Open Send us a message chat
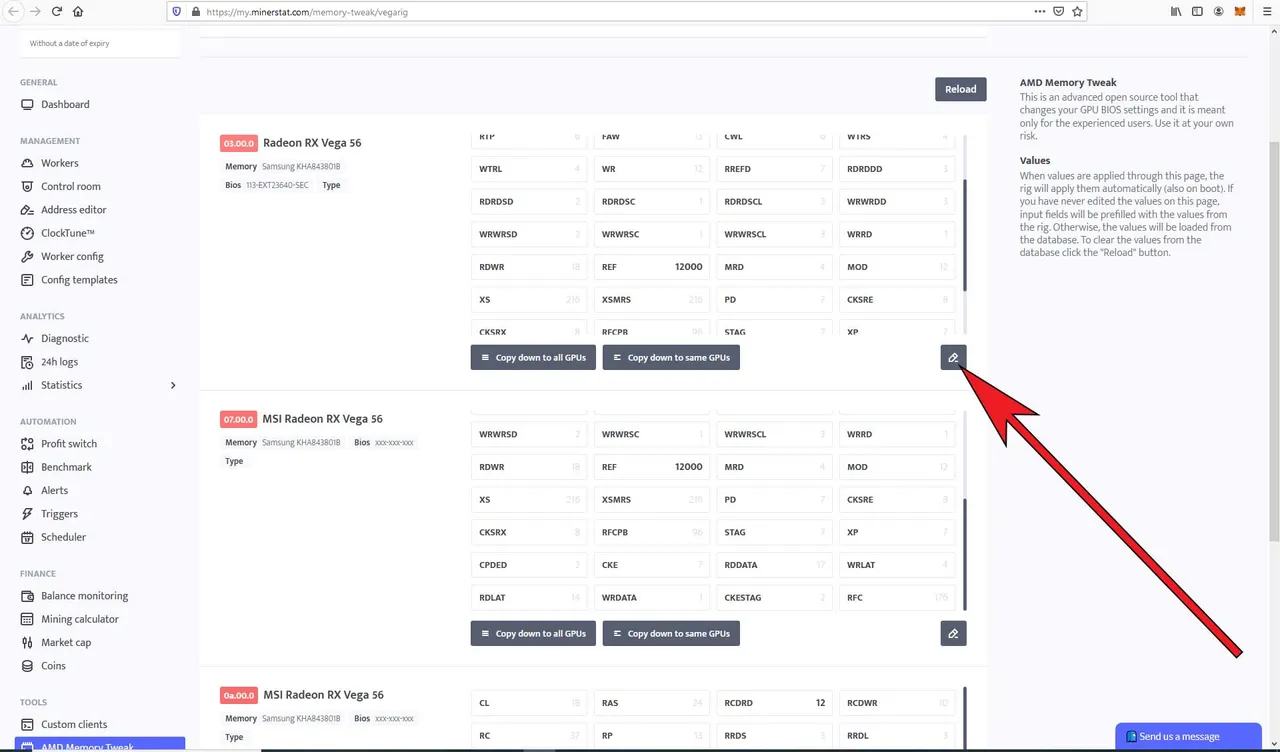The height and width of the screenshot is (752, 1280). [x=1188, y=737]
